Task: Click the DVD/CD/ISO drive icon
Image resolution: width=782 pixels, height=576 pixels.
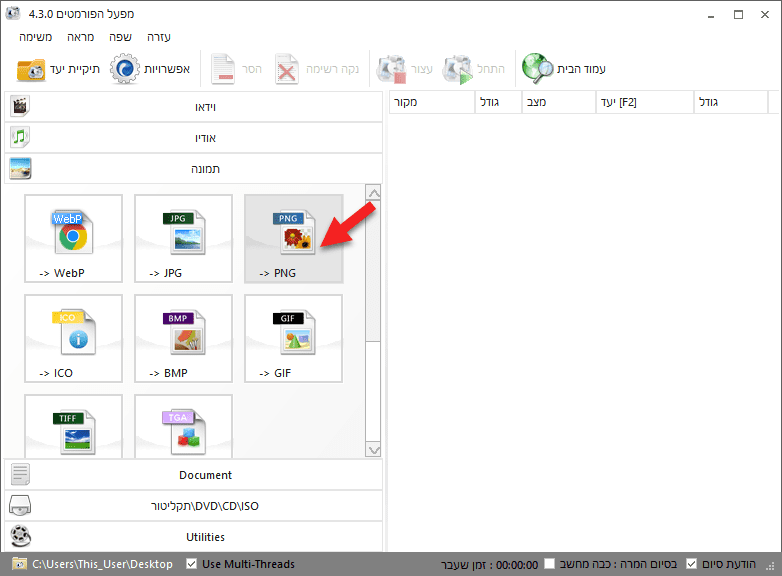Action: tap(20, 505)
